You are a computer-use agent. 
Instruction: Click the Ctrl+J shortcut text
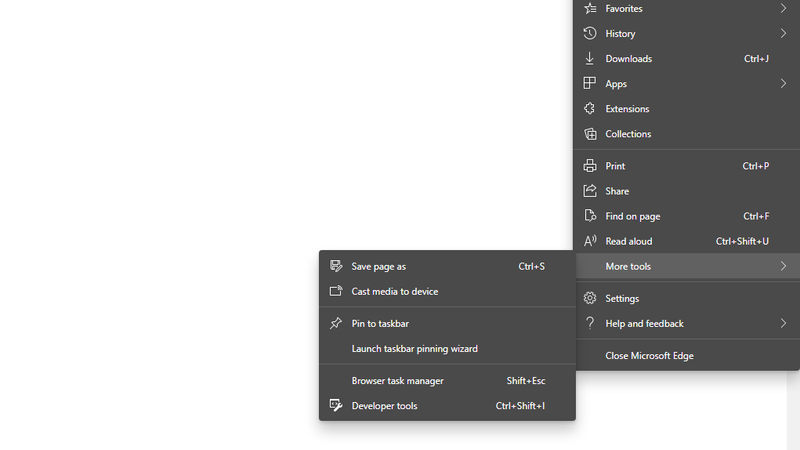point(756,58)
